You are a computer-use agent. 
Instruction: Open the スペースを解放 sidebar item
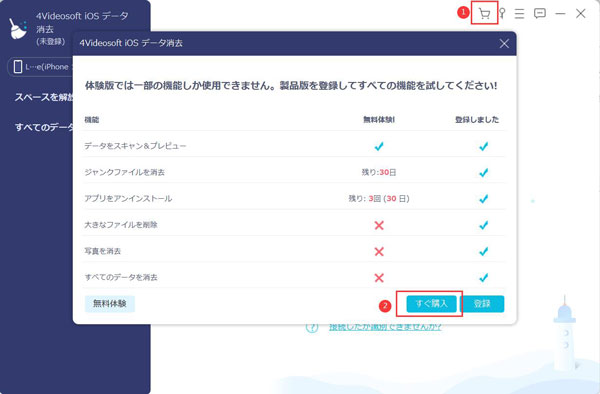click(x=44, y=97)
